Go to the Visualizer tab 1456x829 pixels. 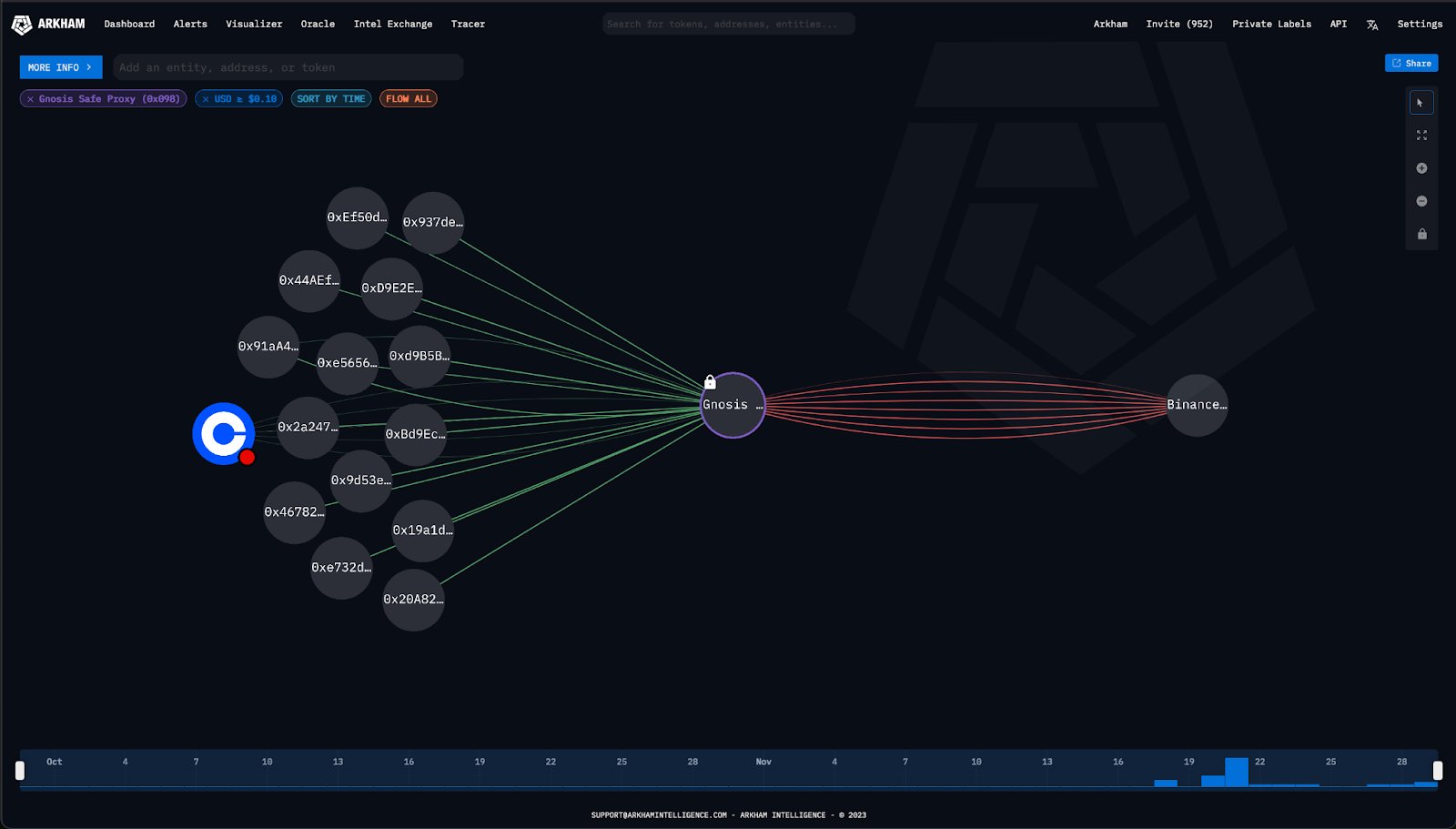click(254, 25)
